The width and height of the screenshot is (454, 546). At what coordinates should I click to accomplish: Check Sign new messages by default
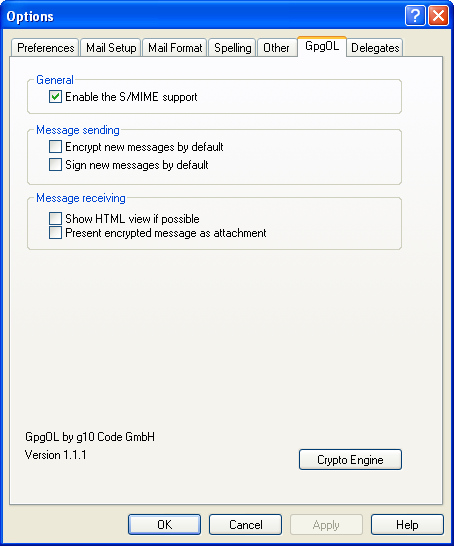(x=55, y=164)
